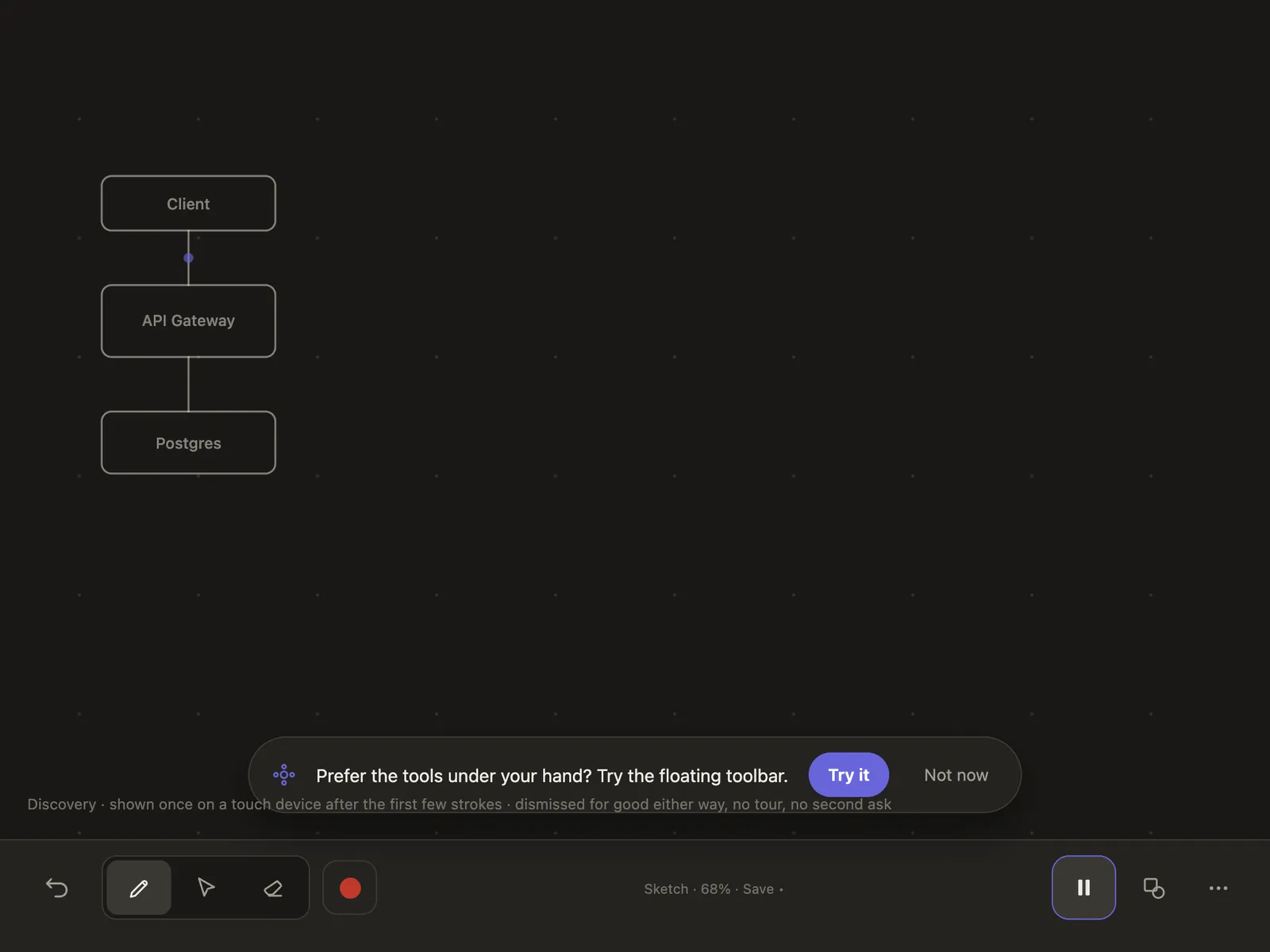Screen dimensions: 1270x952
Task: Click the Try it button
Action: (x=849, y=775)
